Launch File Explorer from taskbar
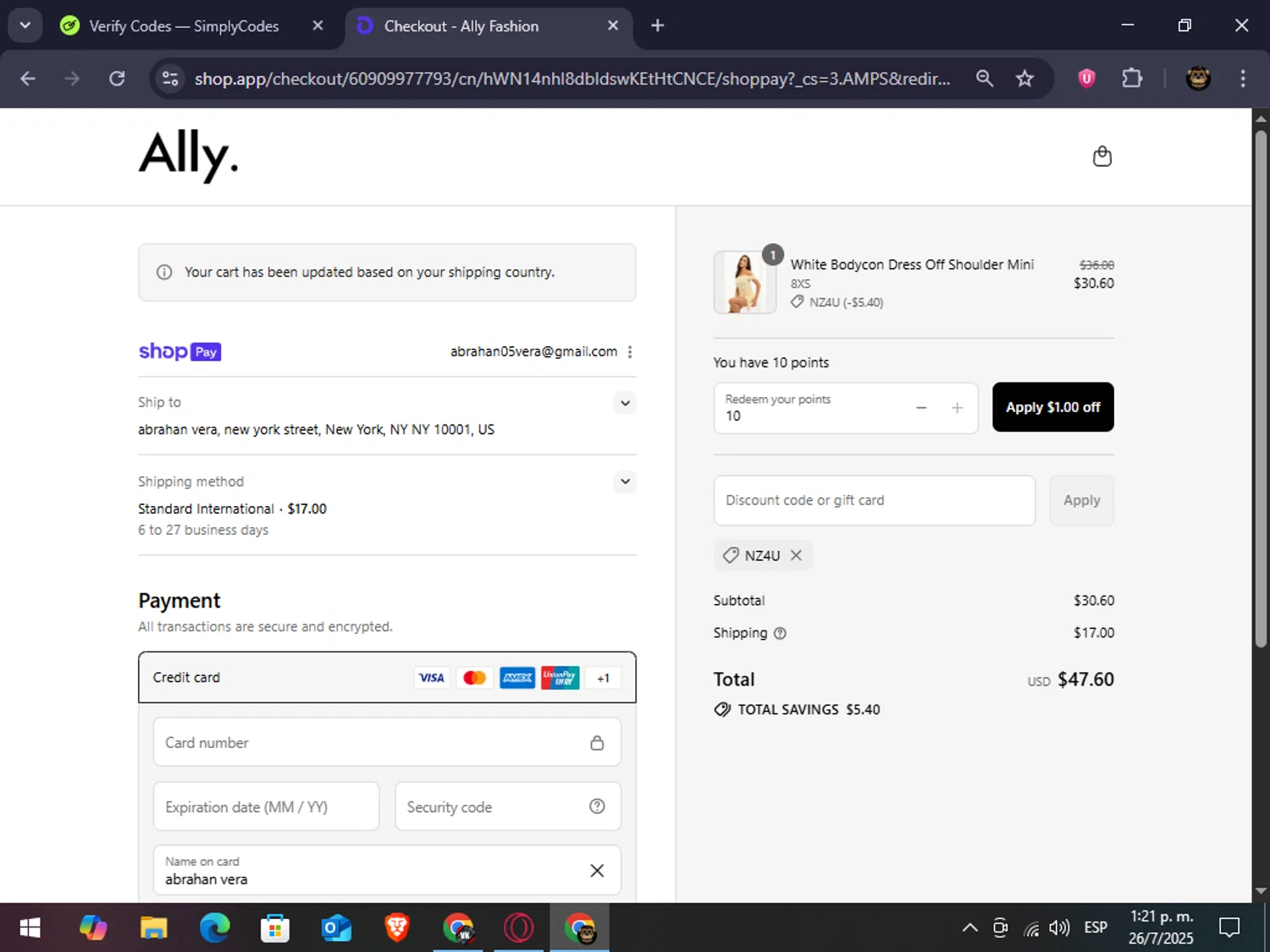Viewport: 1270px width, 952px height. [153, 928]
